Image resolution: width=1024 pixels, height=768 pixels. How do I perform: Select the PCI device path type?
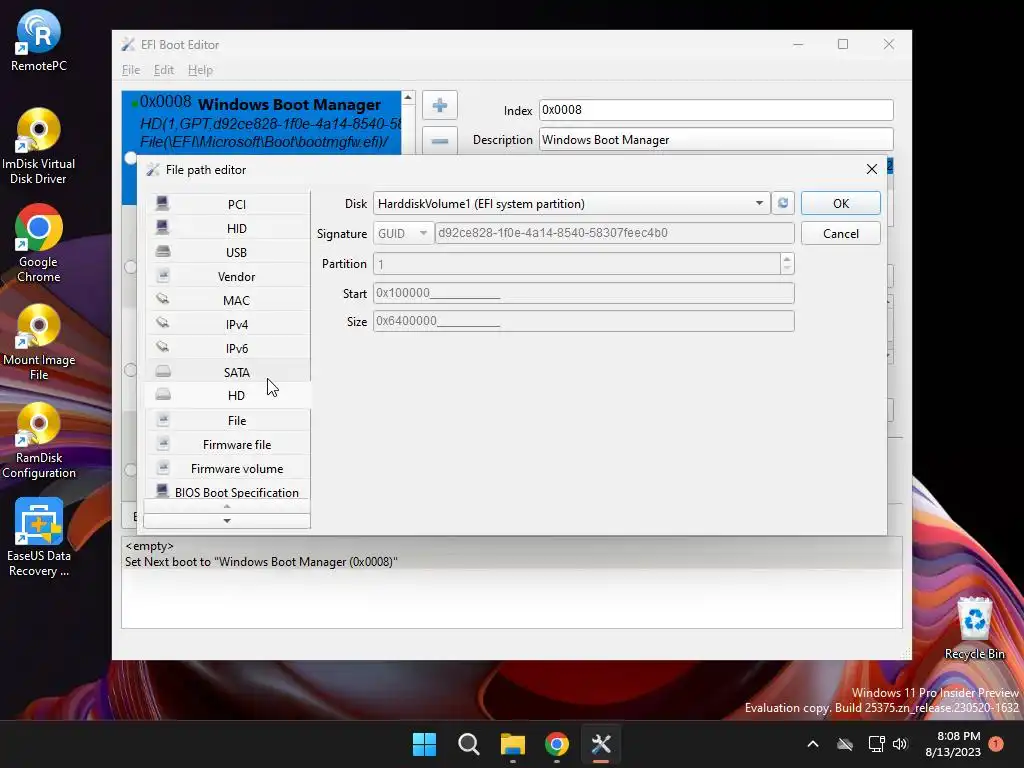pyautogui.click(x=227, y=204)
